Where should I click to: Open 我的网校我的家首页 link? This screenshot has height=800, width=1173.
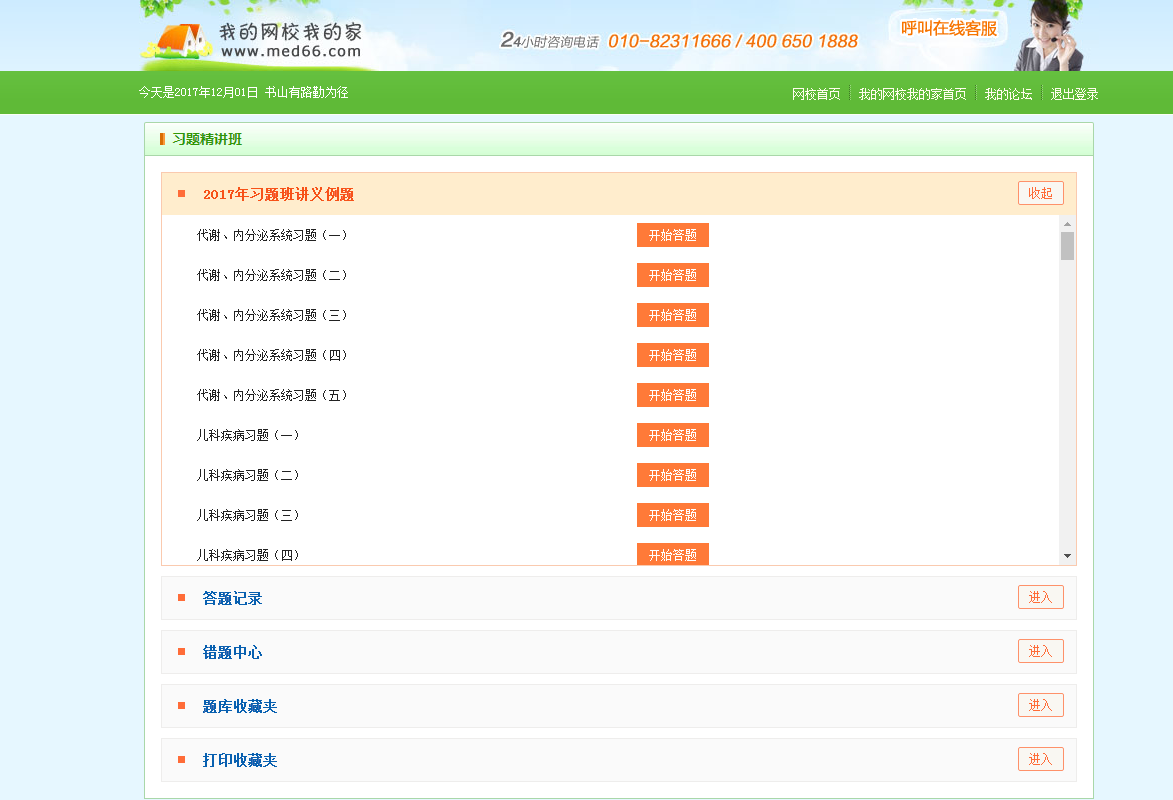tap(913, 93)
